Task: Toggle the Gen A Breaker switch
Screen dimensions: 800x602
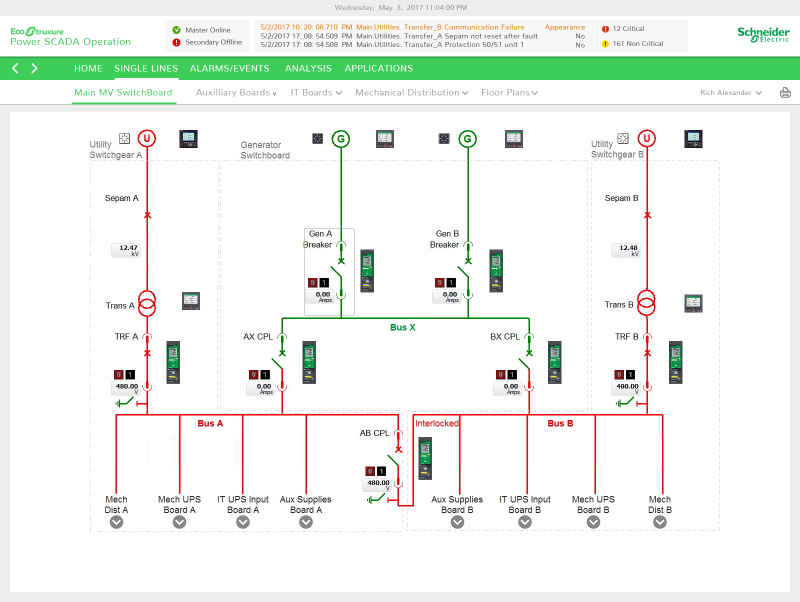Action: click(340, 270)
